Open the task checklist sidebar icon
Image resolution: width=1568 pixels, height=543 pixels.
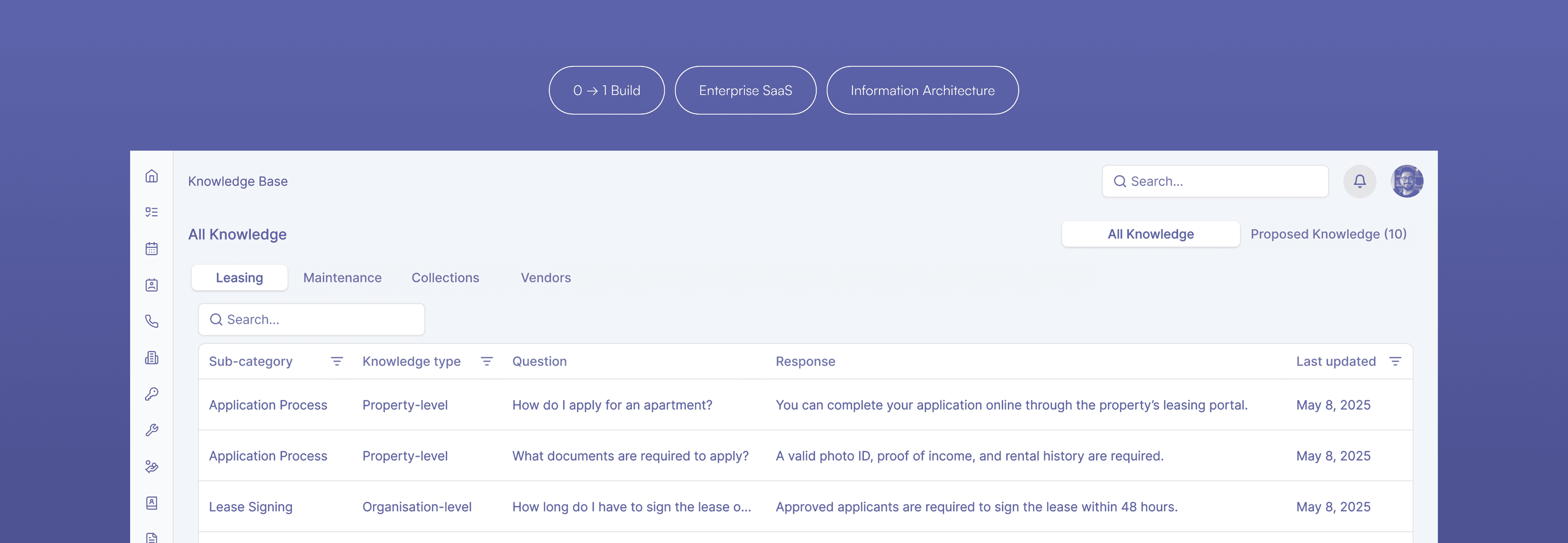pos(152,212)
